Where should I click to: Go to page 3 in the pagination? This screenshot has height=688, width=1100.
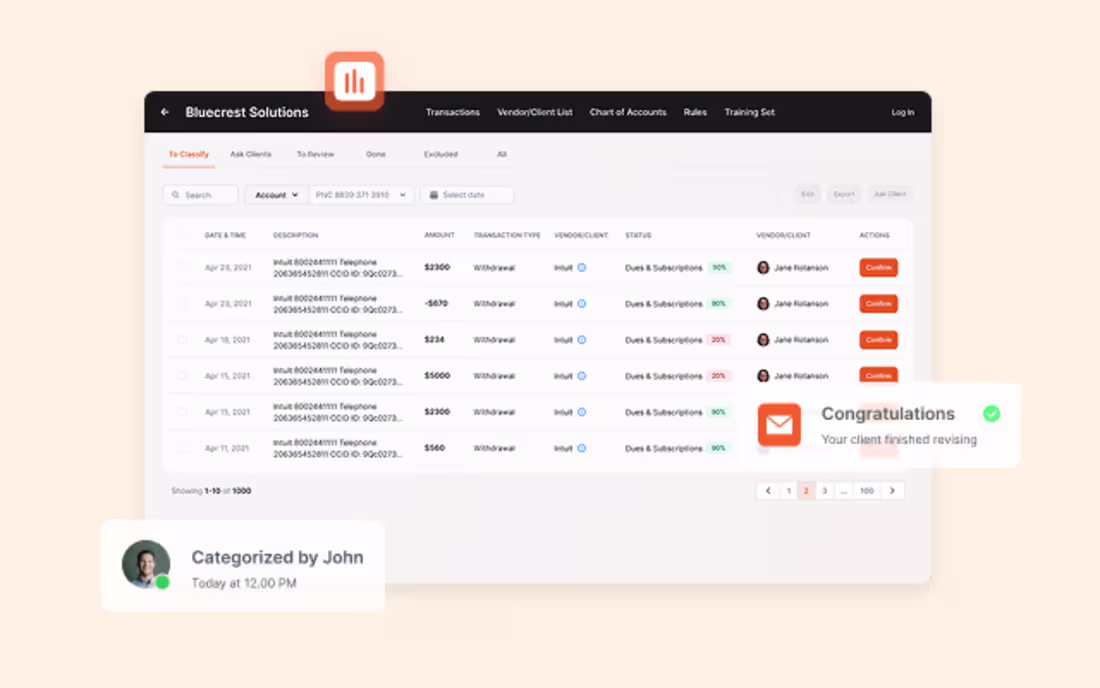(824, 490)
